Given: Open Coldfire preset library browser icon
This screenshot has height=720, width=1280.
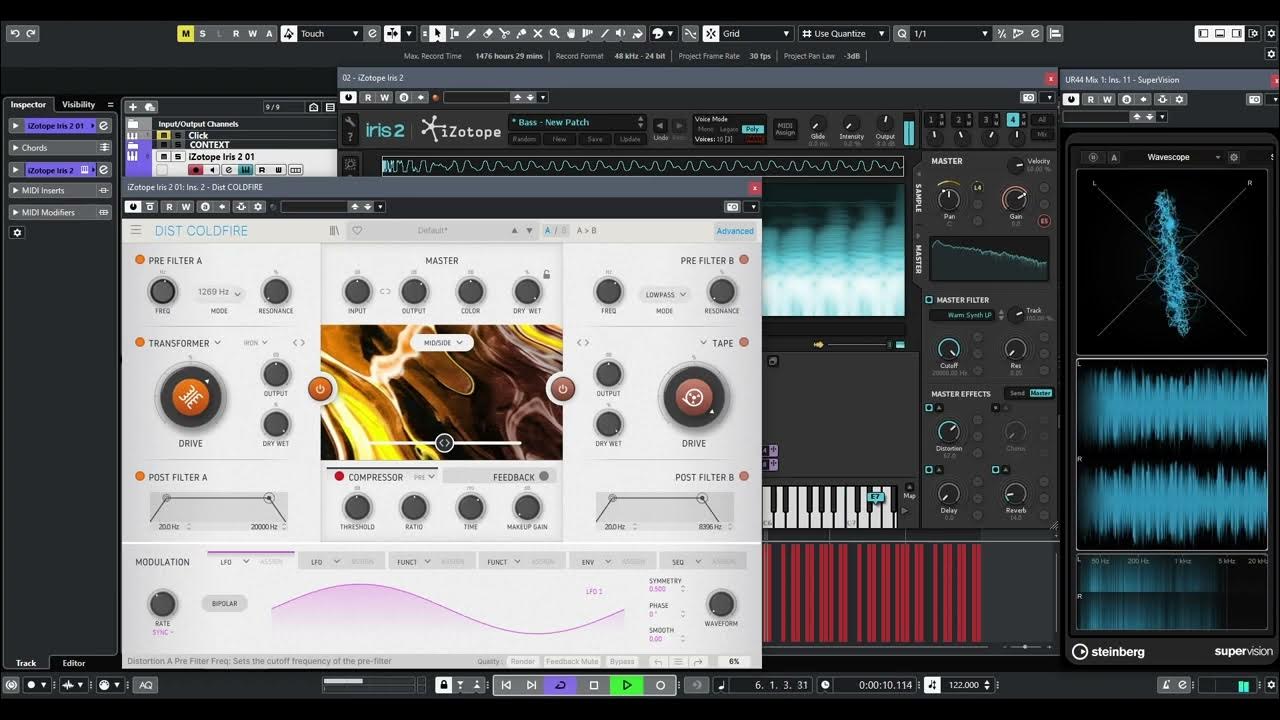Looking at the screenshot, I should tap(334, 230).
